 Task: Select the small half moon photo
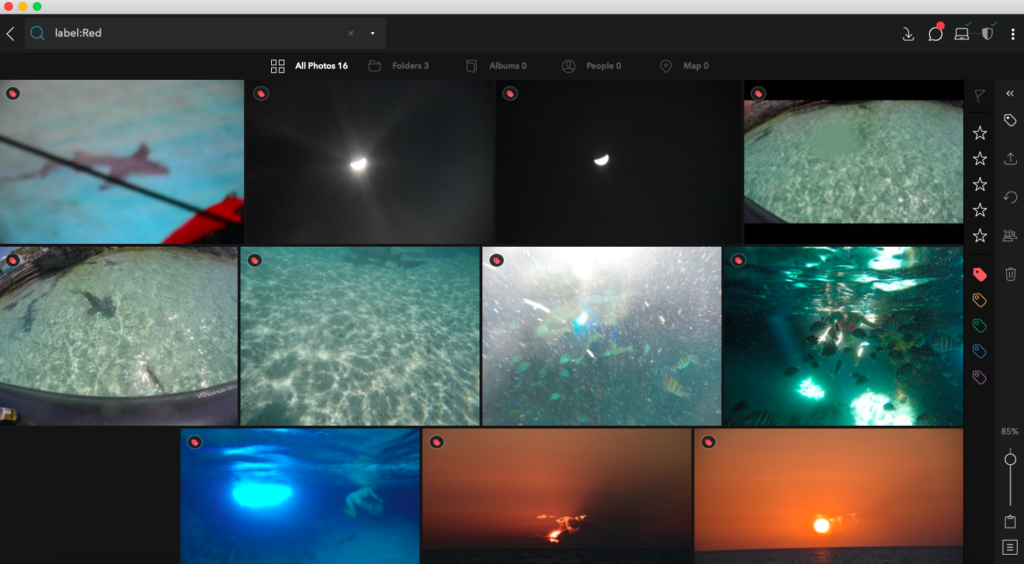(618, 162)
